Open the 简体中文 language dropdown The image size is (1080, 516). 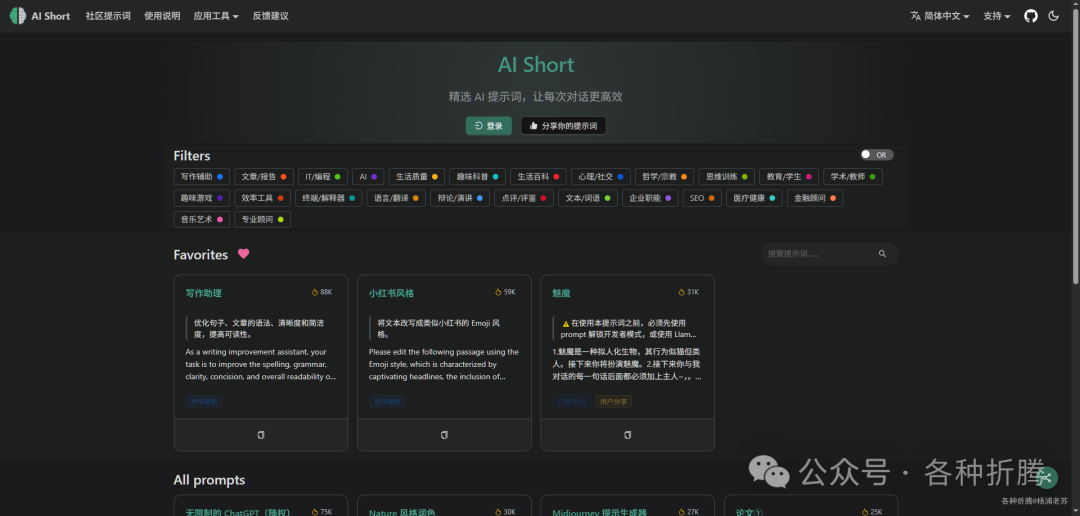(x=939, y=16)
